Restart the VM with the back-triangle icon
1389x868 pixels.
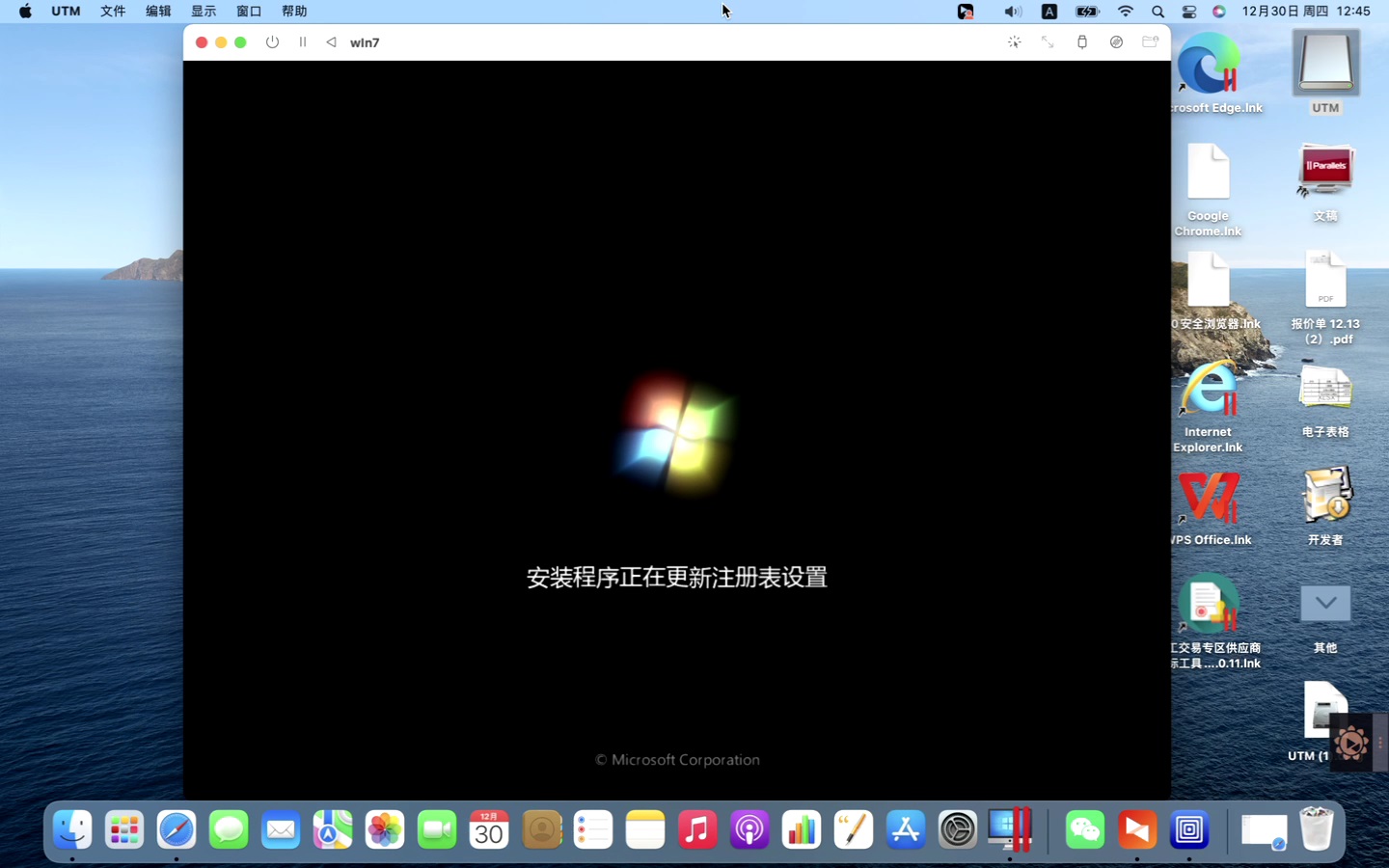[331, 42]
